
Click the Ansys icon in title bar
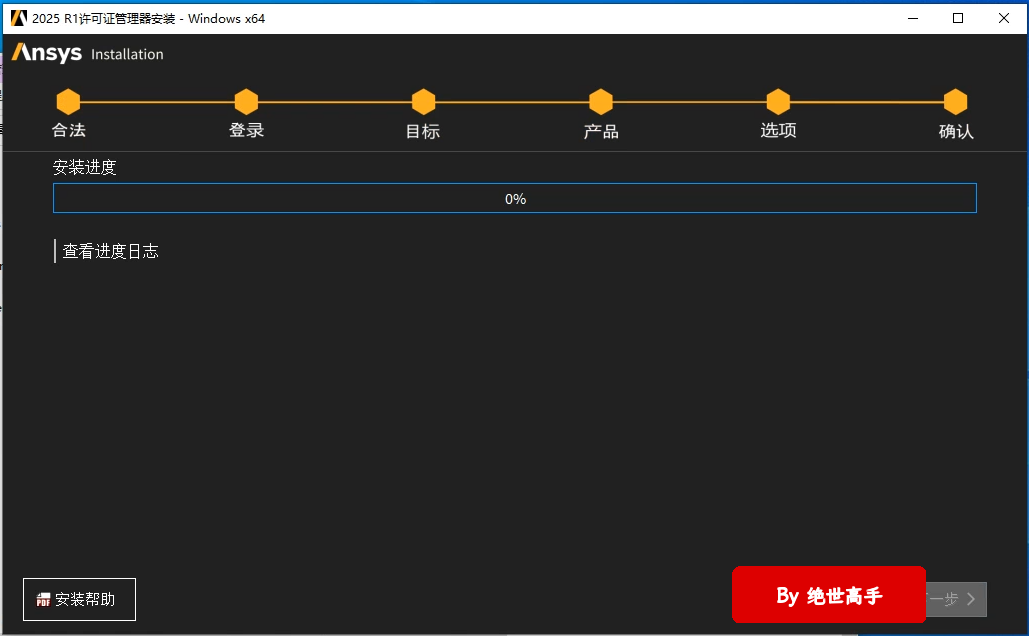click(x=18, y=18)
